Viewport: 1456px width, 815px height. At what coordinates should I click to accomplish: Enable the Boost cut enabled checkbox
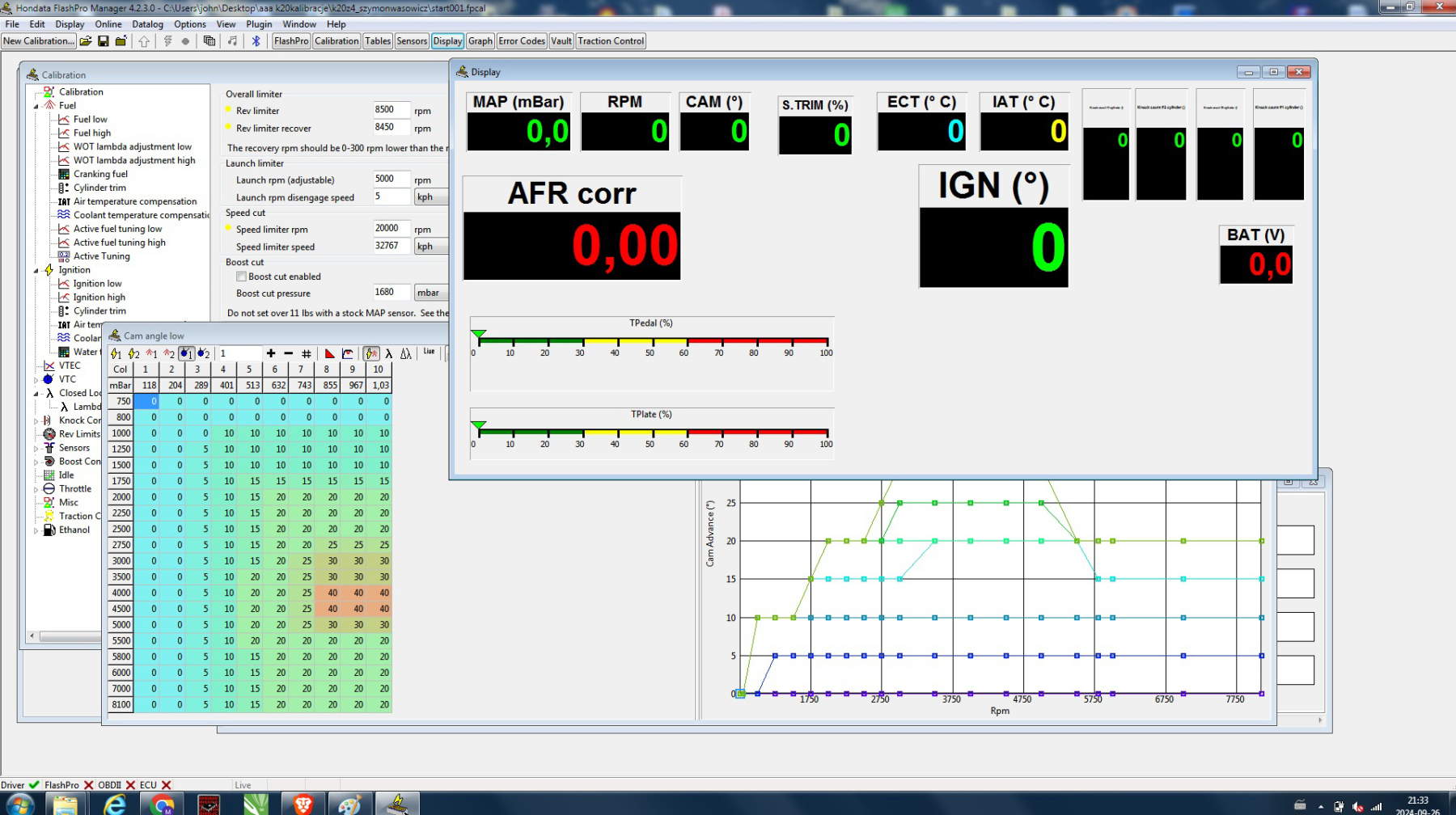(x=241, y=277)
